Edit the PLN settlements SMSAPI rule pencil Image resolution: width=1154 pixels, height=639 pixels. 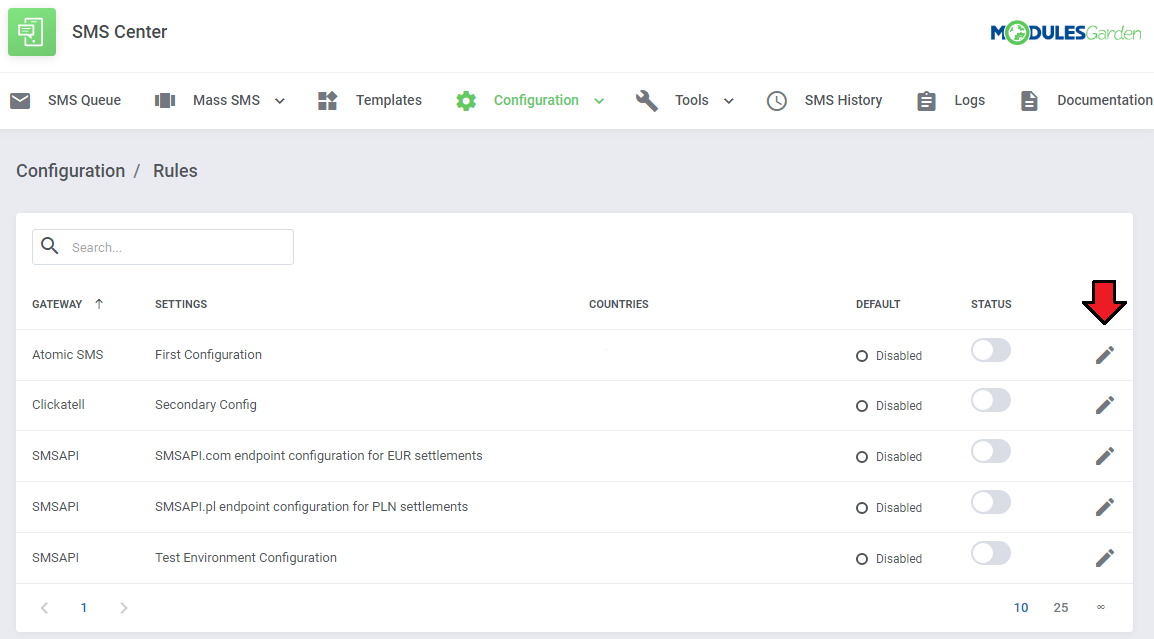click(1105, 506)
